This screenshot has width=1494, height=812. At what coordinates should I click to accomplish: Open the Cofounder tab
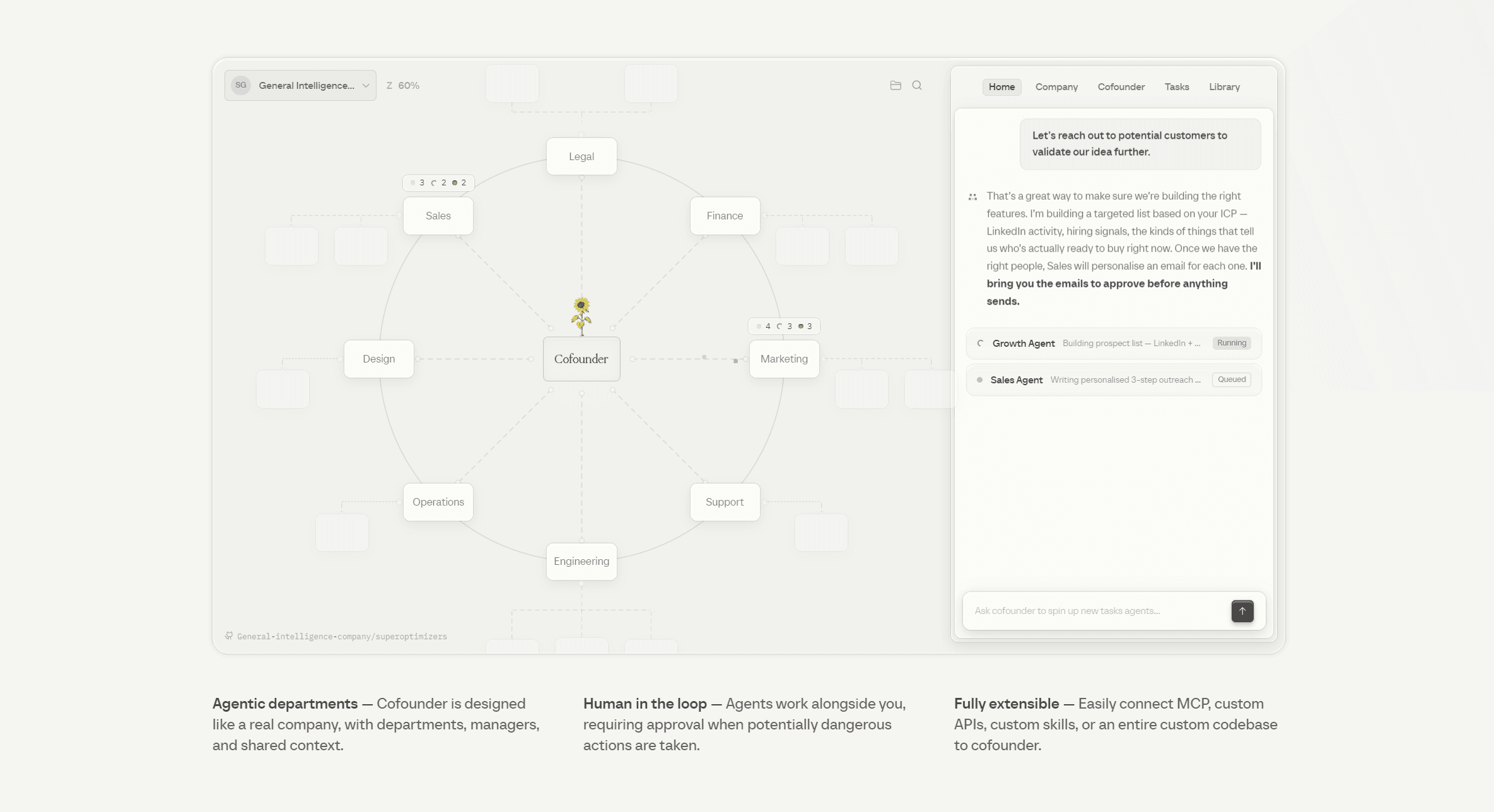(x=1121, y=87)
